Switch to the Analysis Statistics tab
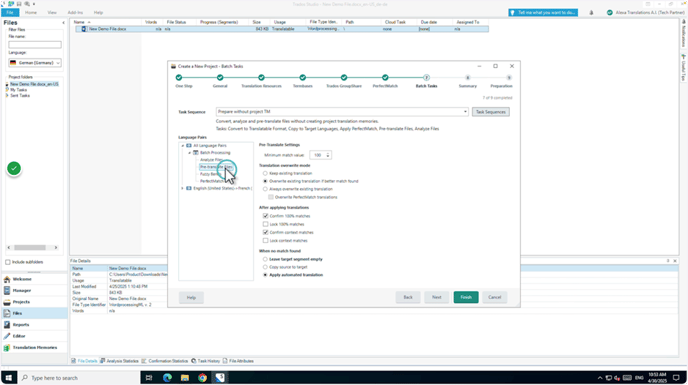Screen dimensions: 688x385 pos(119,361)
